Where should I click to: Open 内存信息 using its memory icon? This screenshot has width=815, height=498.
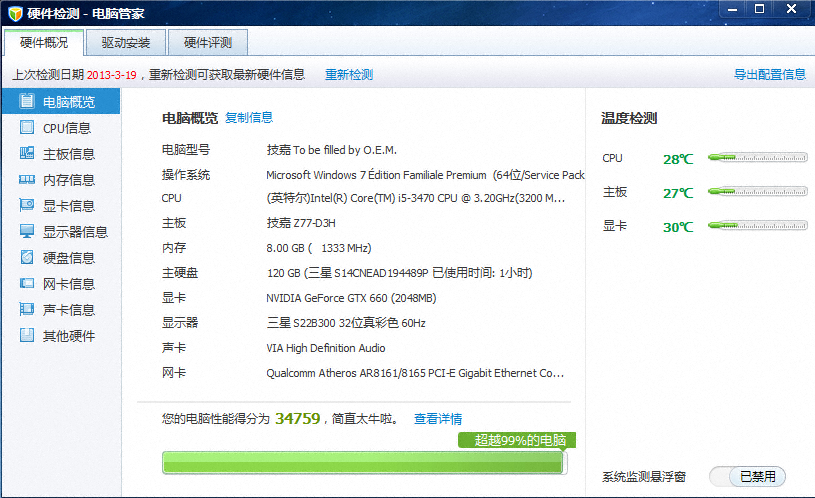point(27,180)
